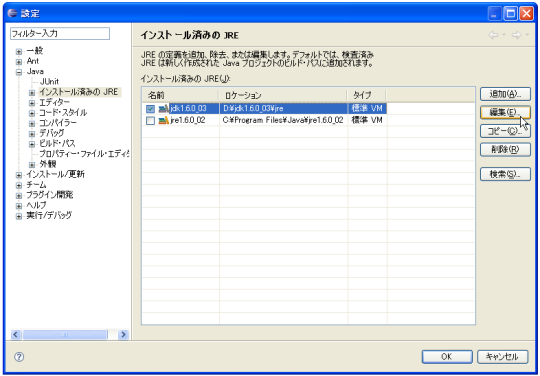Expand the エディター tree node
Viewport: 540px width, 376px height.
[32, 103]
